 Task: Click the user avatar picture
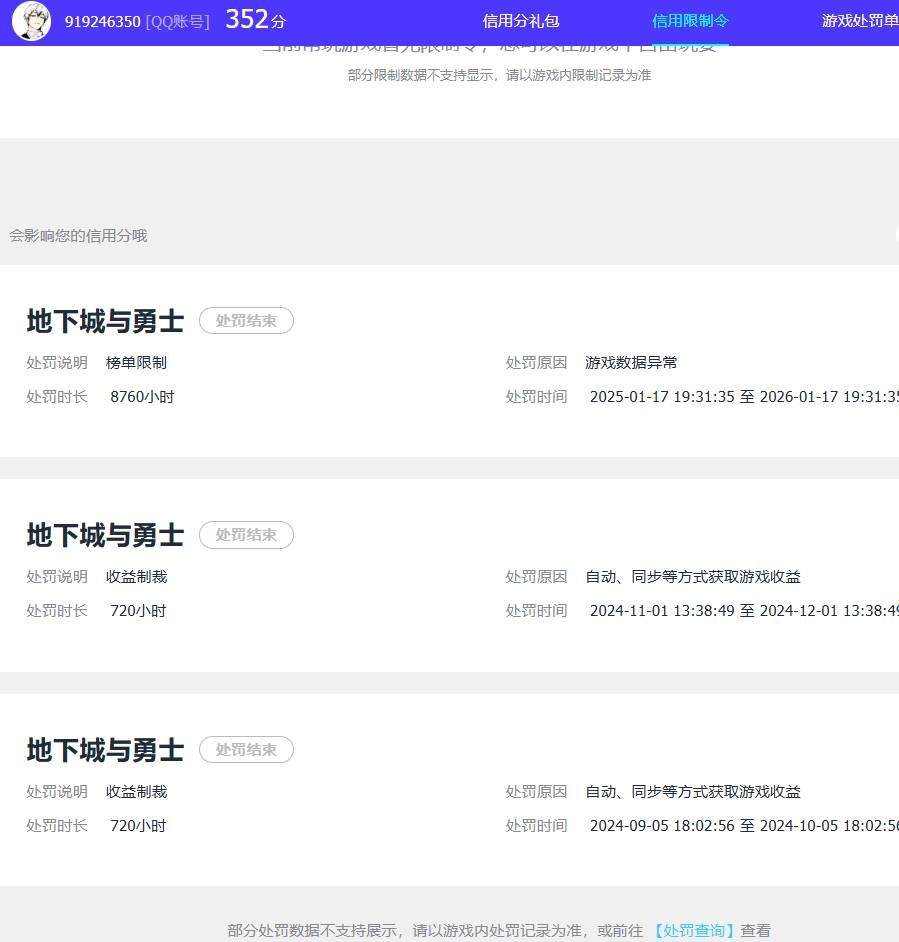pyautogui.click(x=32, y=21)
